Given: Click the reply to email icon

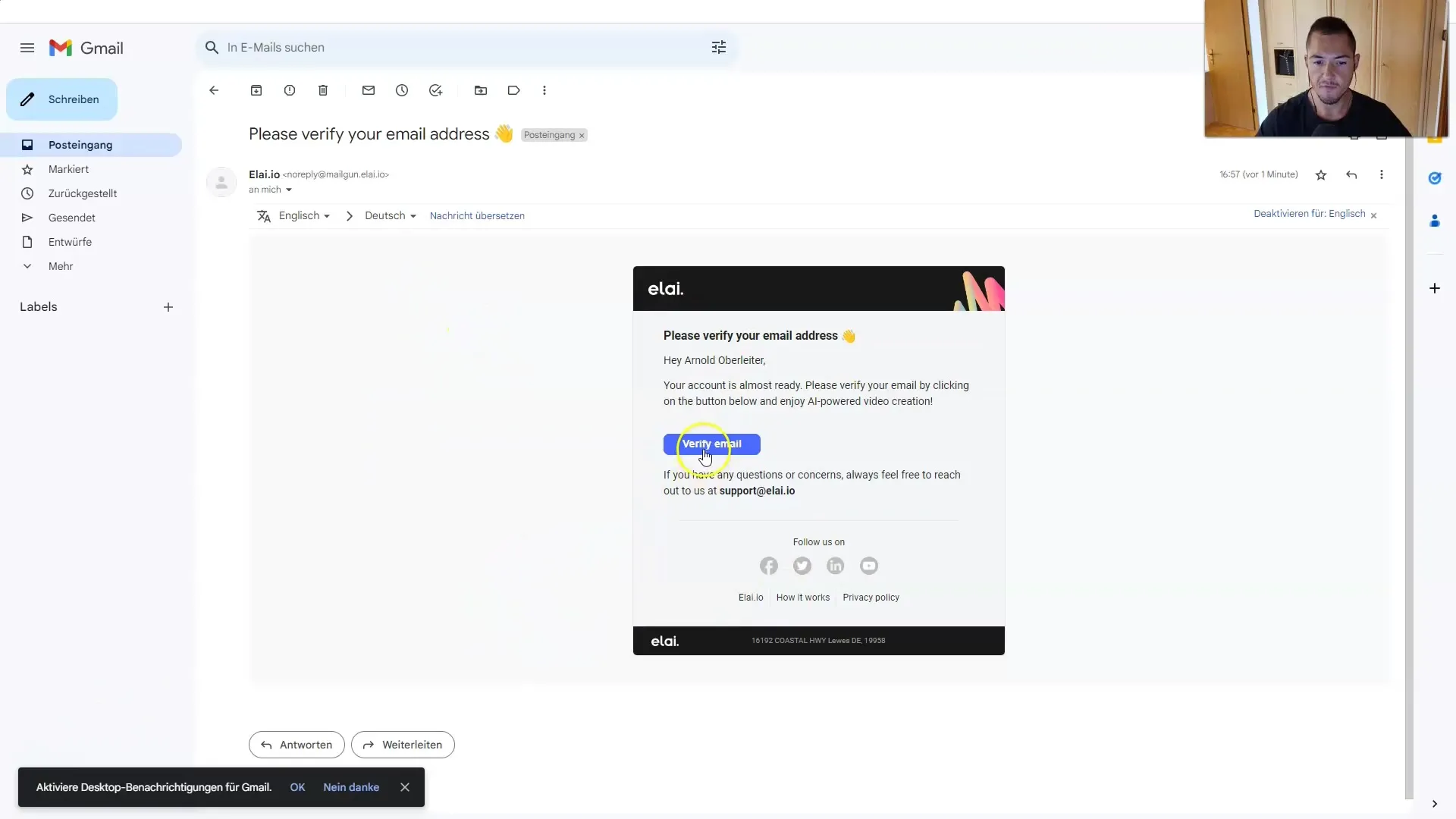Looking at the screenshot, I should click(x=1352, y=174).
